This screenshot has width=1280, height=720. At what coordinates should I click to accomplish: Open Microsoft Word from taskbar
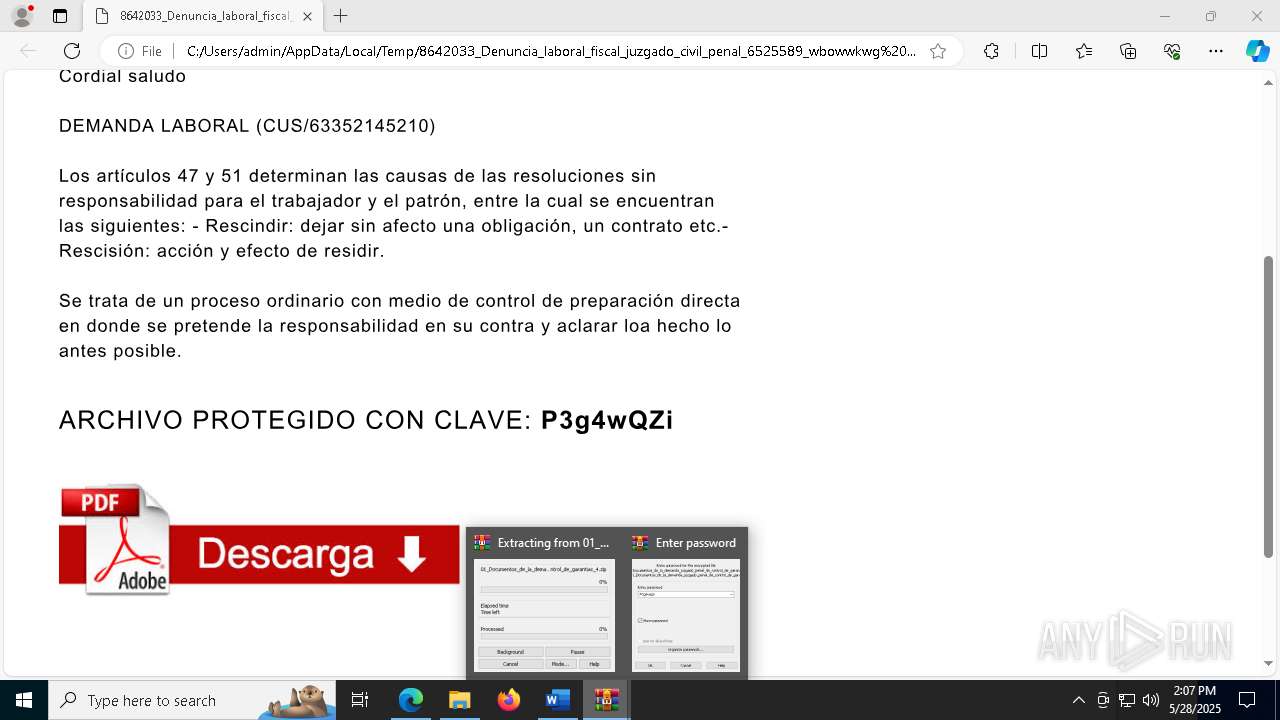tap(557, 700)
